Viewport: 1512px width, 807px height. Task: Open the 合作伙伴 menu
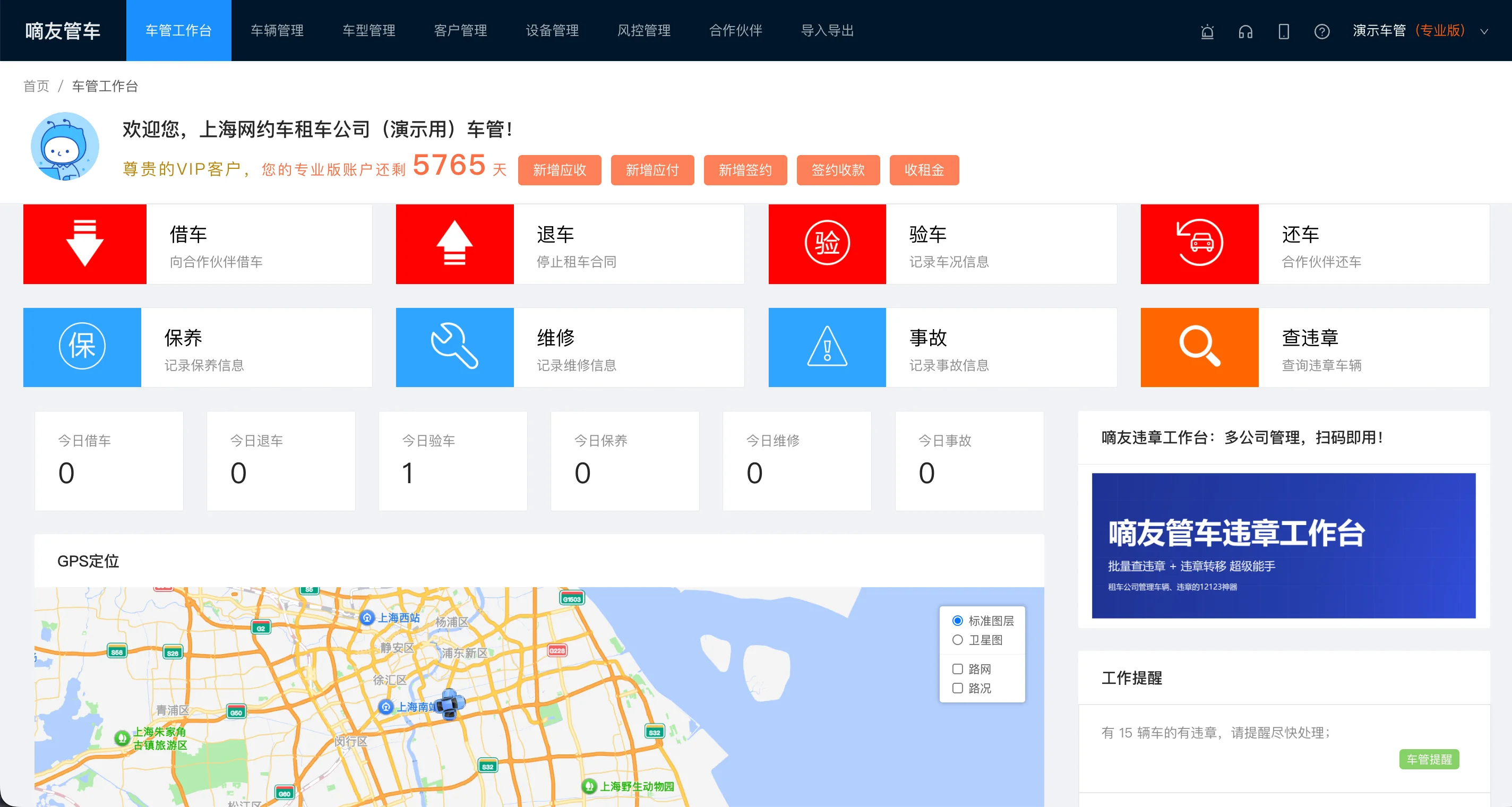[x=735, y=30]
